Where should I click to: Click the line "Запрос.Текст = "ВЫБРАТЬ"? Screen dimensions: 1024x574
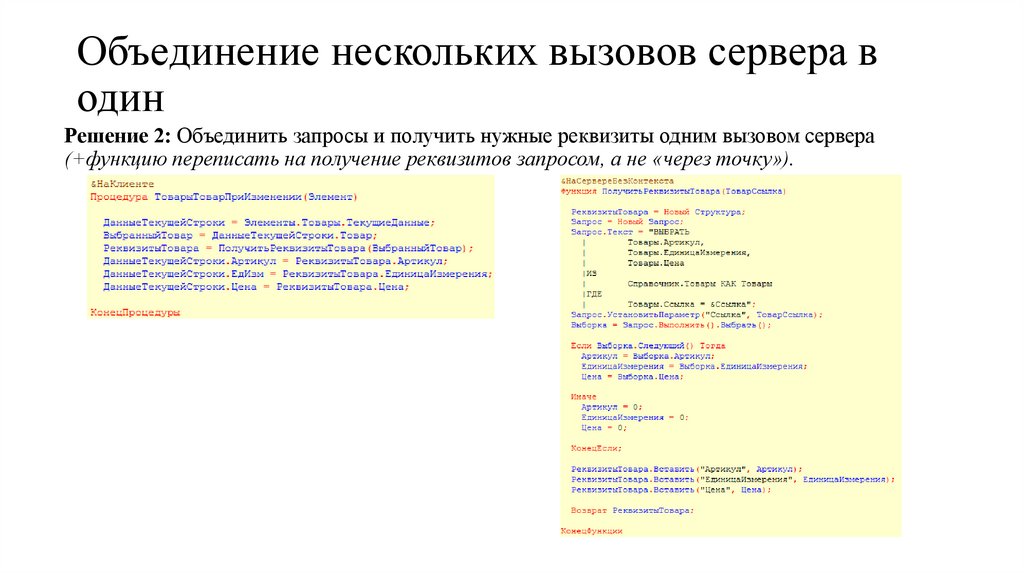(x=630, y=232)
